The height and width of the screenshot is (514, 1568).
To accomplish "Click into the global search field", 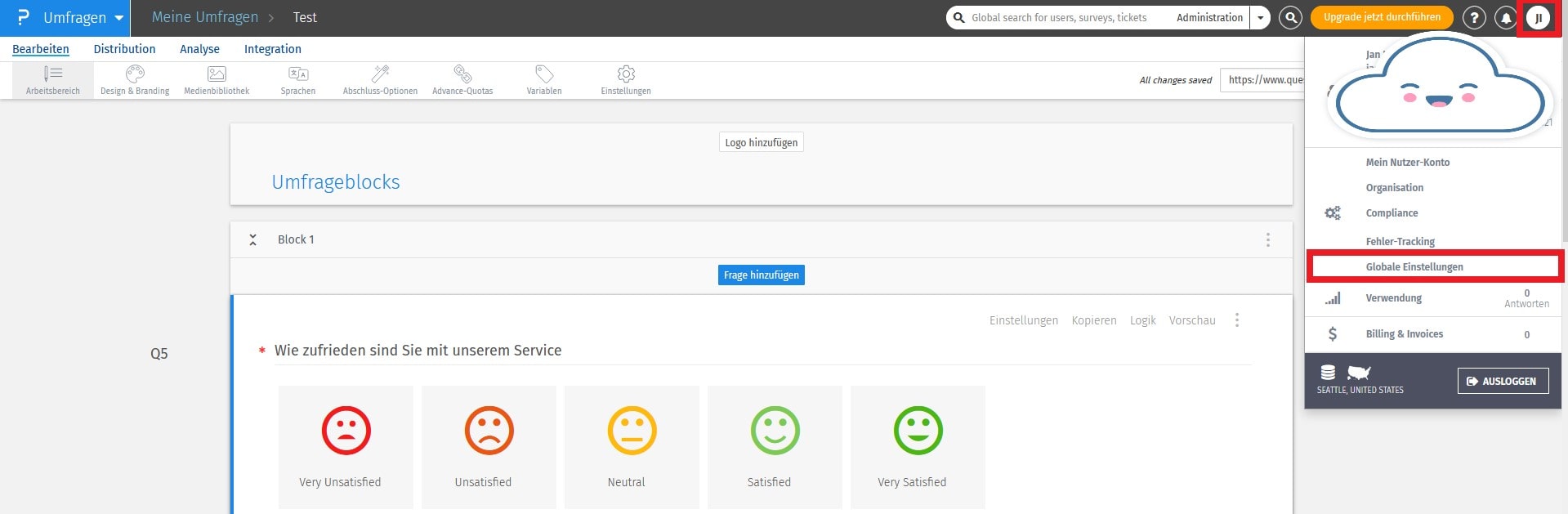I will point(1062,17).
